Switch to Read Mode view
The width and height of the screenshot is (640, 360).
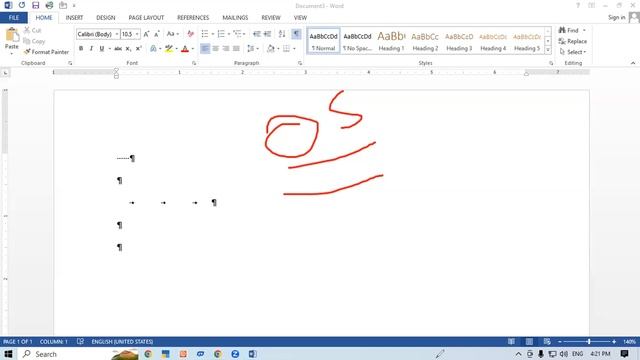[511, 342]
